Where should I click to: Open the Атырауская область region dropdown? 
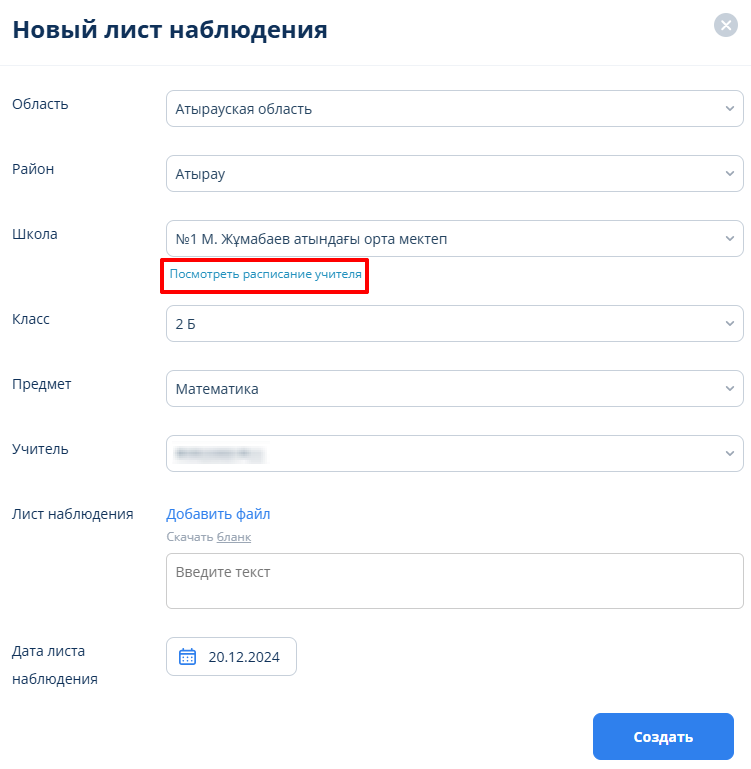coord(440,109)
